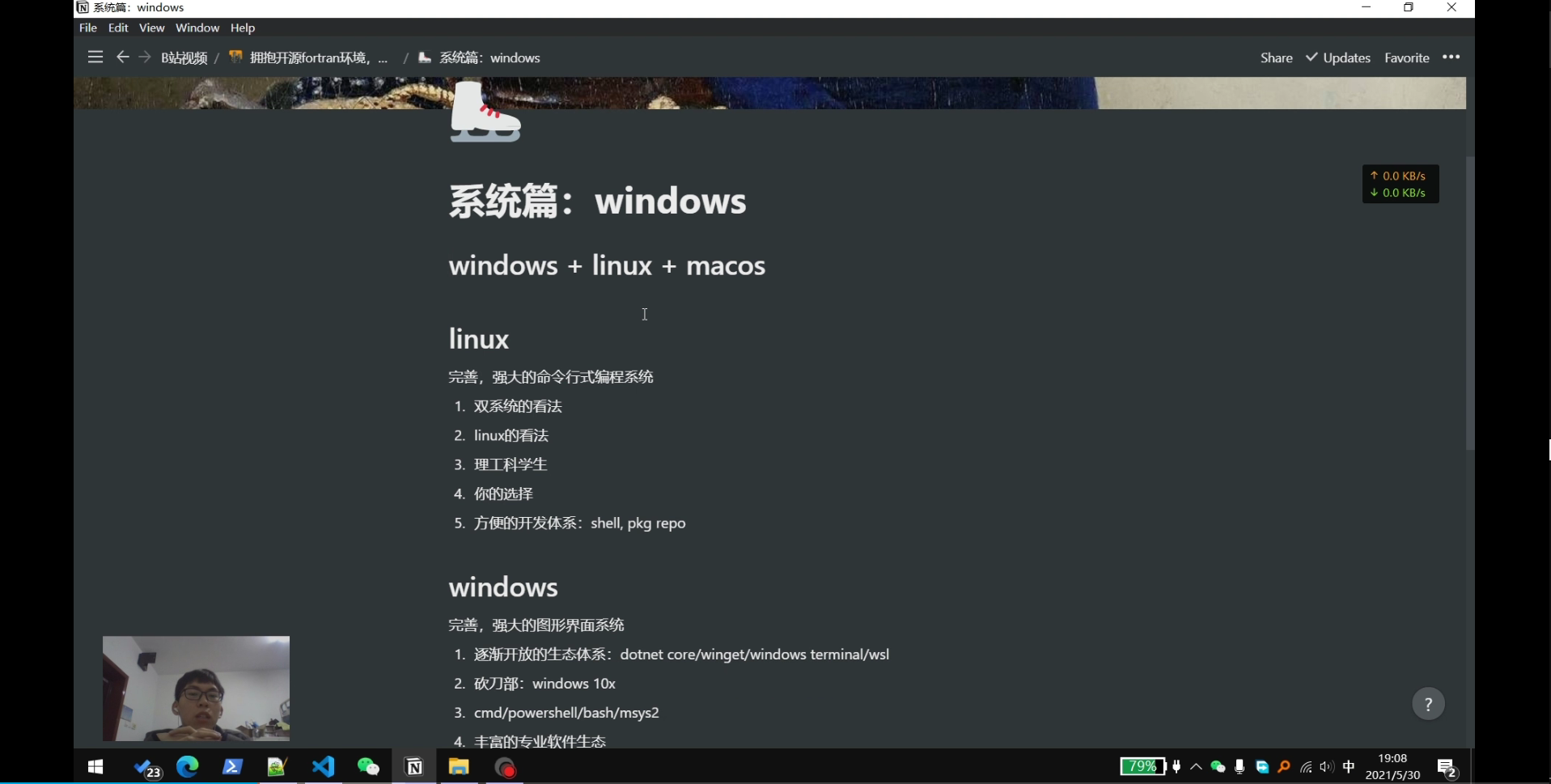Open the To Do taskbar app with badge 23
Image resolution: width=1551 pixels, height=784 pixels.
(146, 768)
